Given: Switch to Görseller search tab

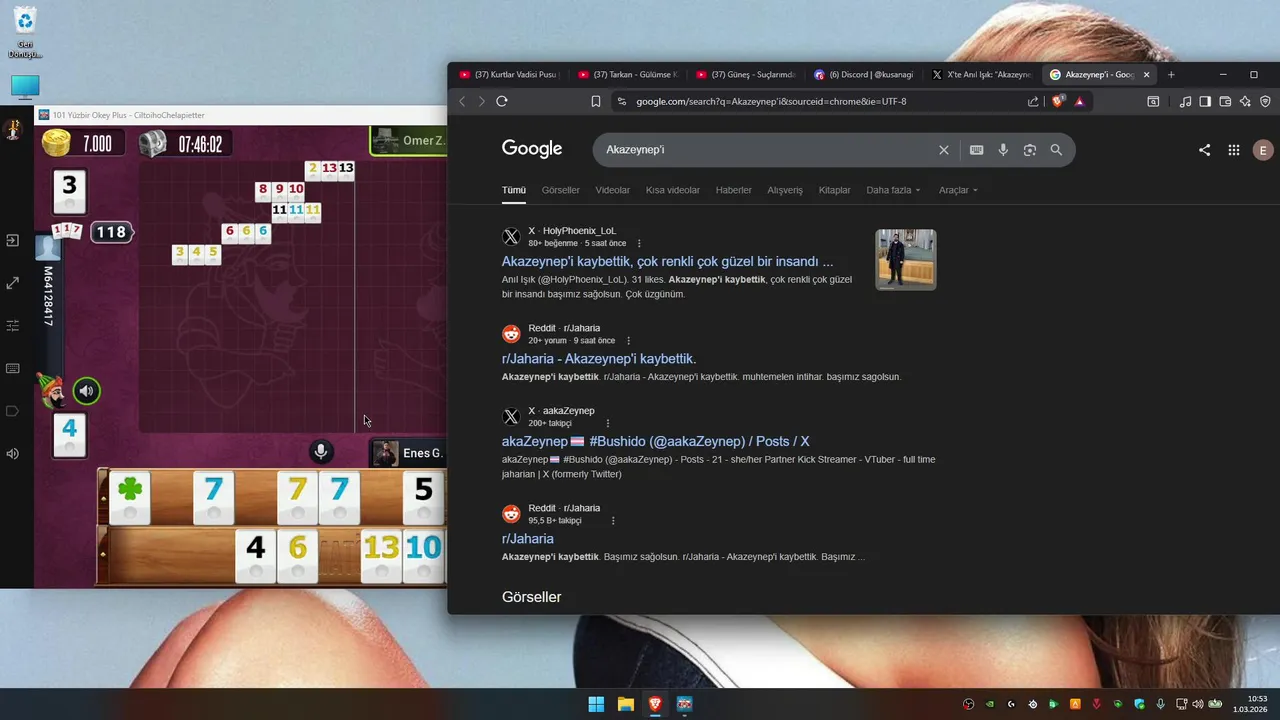Looking at the screenshot, I should pos(560,190).
